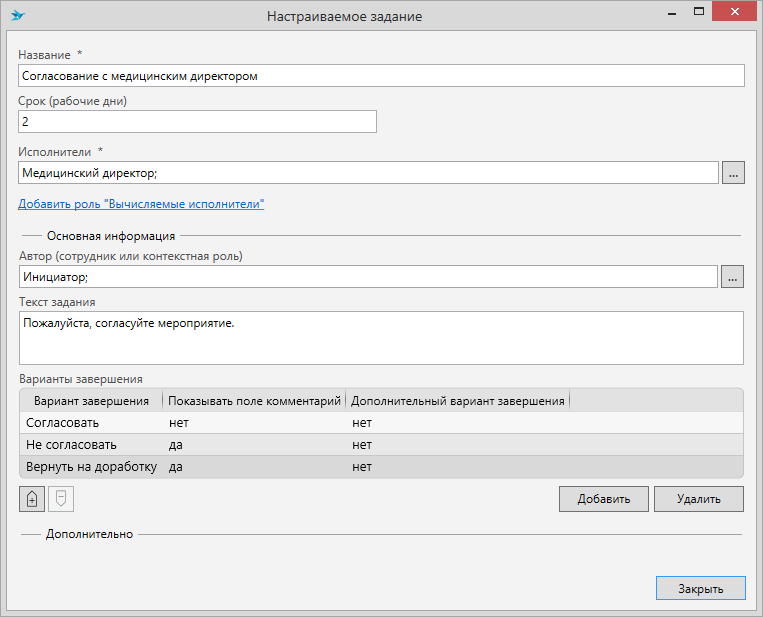Click the Срок (рабочие дни) field
The image size is (763, 617).
(x=197, y=122)
